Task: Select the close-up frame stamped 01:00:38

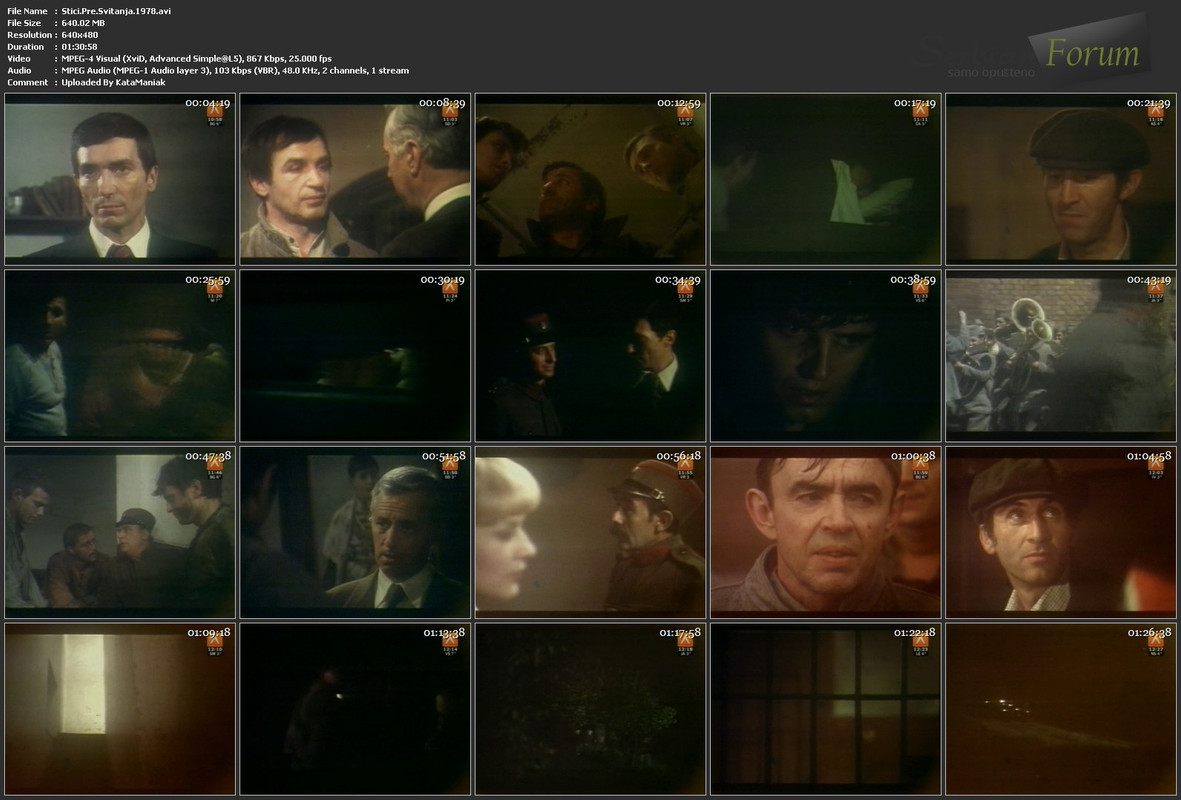Action: coord(825,532)
